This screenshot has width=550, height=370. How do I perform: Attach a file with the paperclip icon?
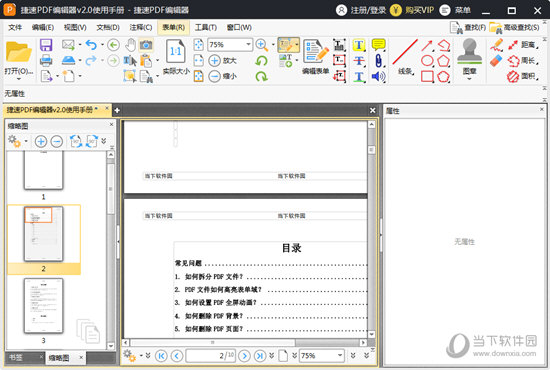coord(378,61)
